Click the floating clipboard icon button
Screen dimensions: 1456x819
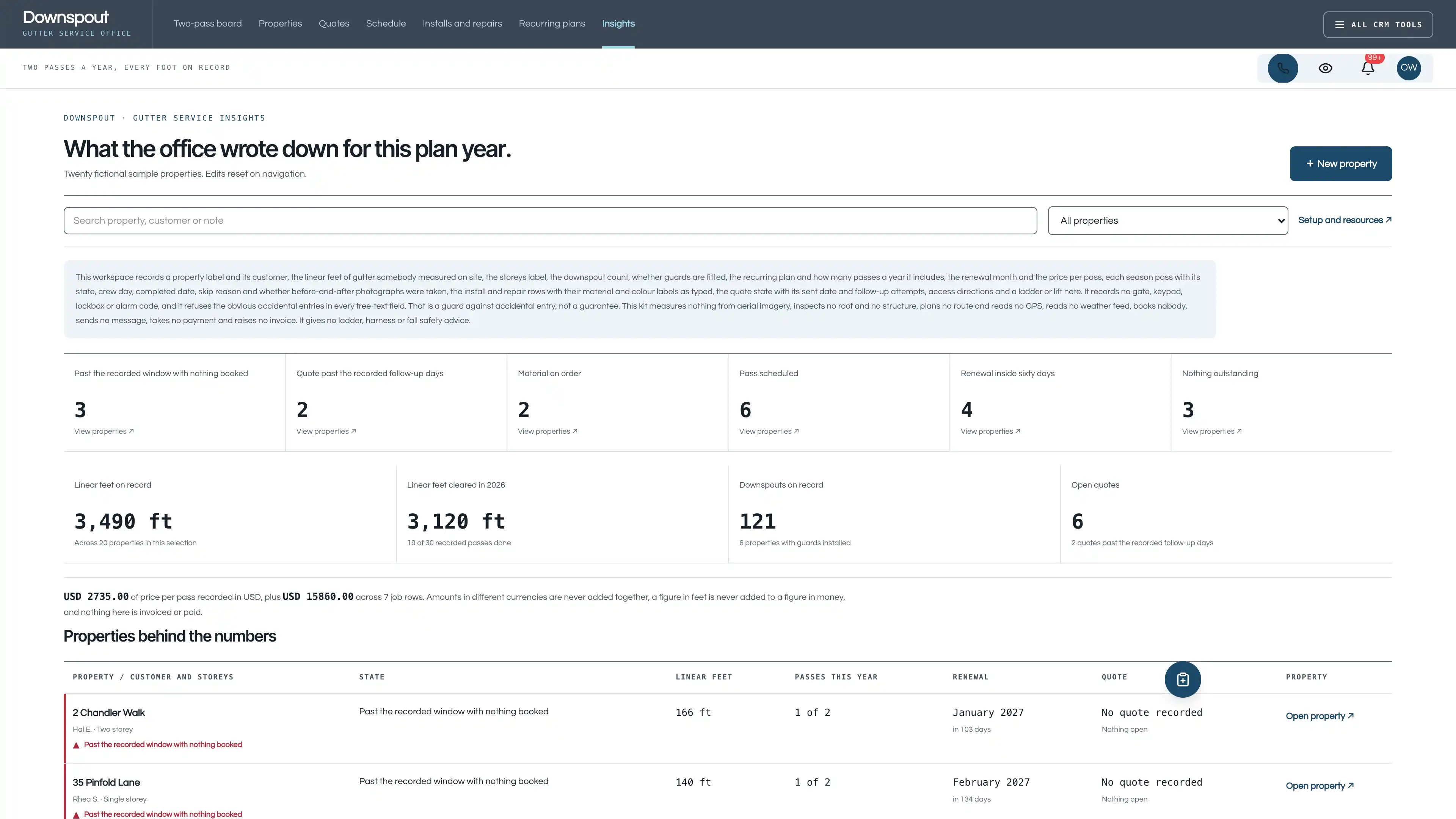(1183, 679)
